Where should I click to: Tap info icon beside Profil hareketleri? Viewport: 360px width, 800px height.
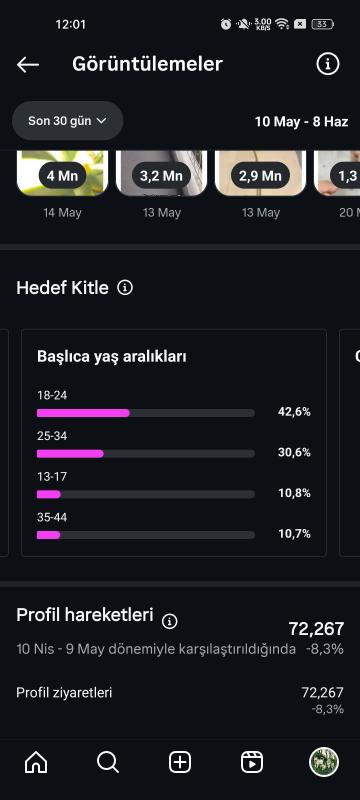click(x=170, y=621)
